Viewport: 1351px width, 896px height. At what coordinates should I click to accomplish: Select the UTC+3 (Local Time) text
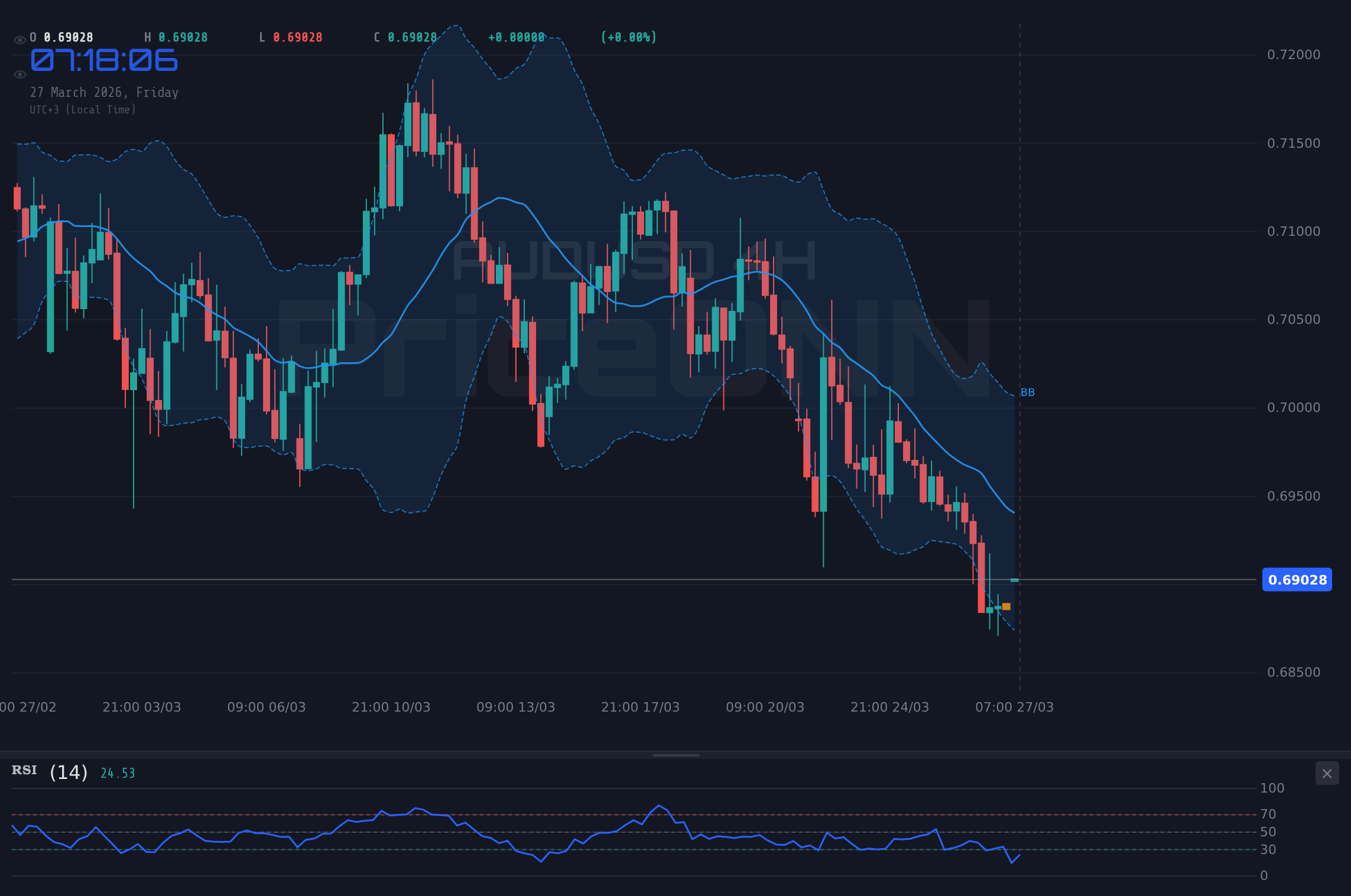(x=83, y=109)
